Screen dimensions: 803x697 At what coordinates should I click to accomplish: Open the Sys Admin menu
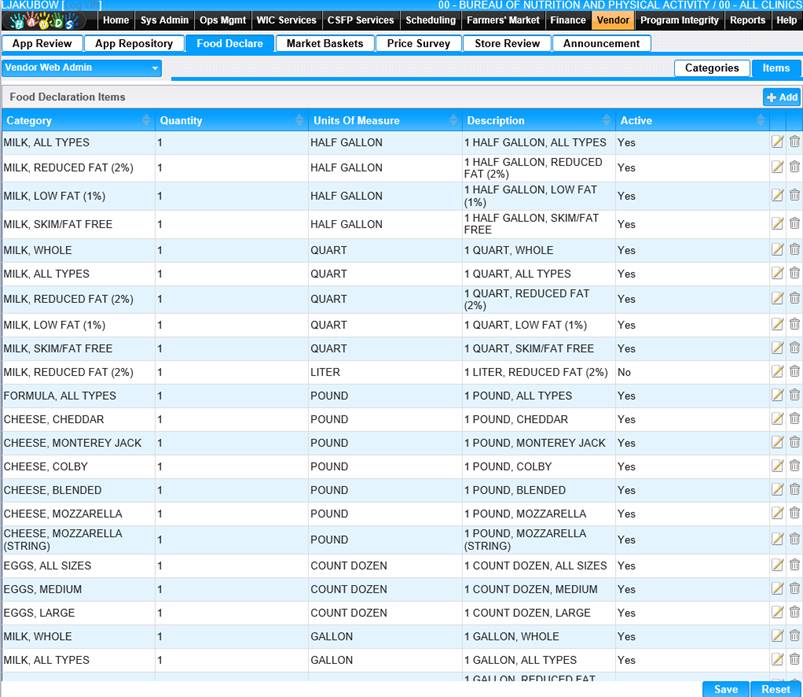click(164, 20)
